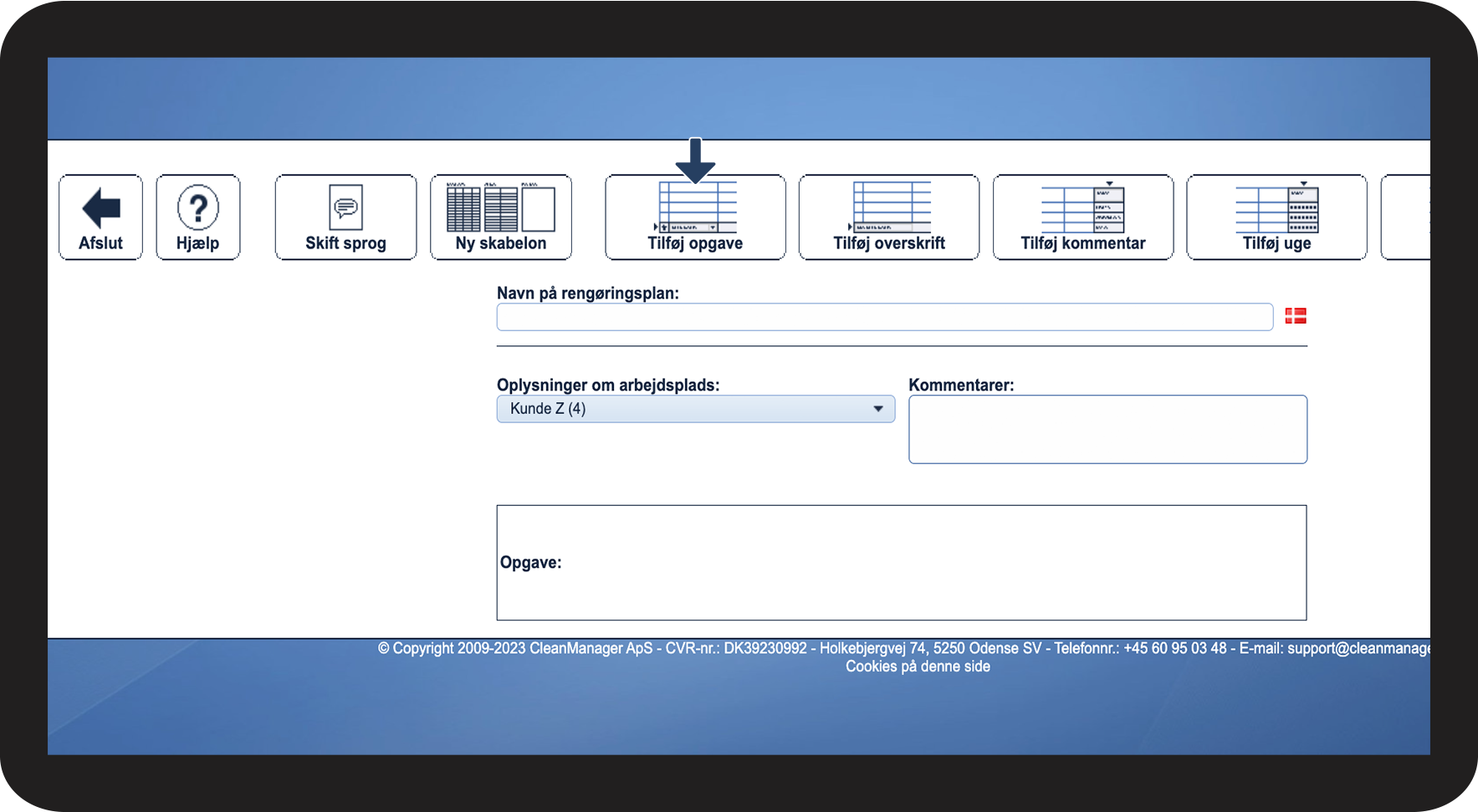Add a heading with Tilføj overskrift
The image size is (1478, 812).
[x=889, y=217]
